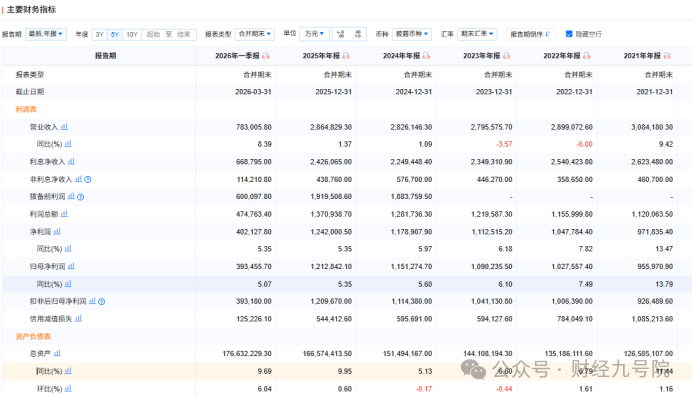The width and height of the screenshot is (692, 397).
Task: Click the 报告期 column header
Action: 105,56
